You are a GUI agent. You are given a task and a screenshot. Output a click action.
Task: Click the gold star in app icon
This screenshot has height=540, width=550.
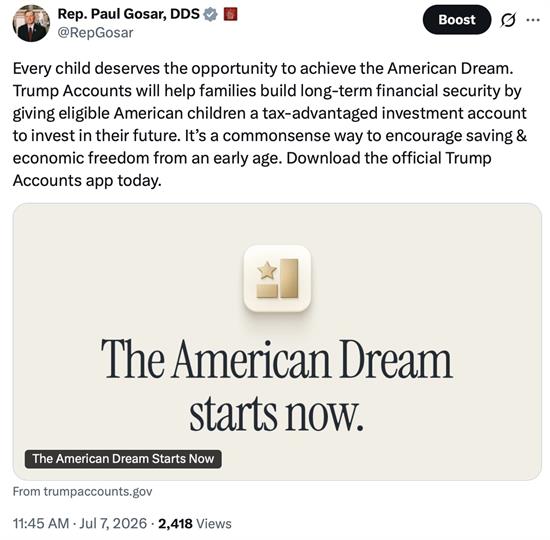click(267, 271)
